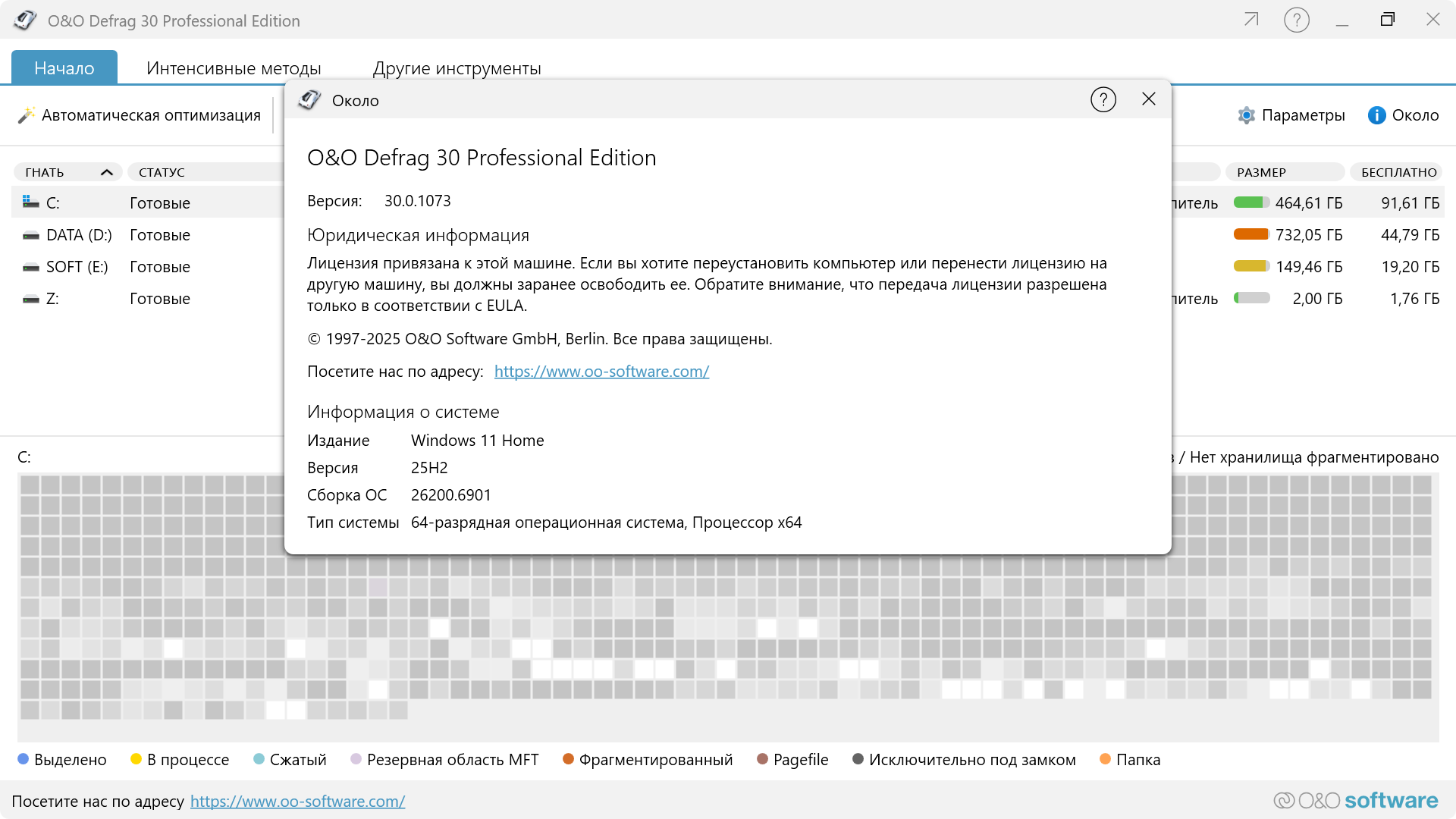Close the About dialog
The image size is (1456, 819).
click(1149, 99)
